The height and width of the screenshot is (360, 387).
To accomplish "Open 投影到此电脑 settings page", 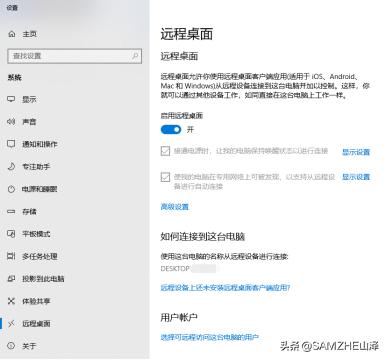I will (x=43, y=278).
